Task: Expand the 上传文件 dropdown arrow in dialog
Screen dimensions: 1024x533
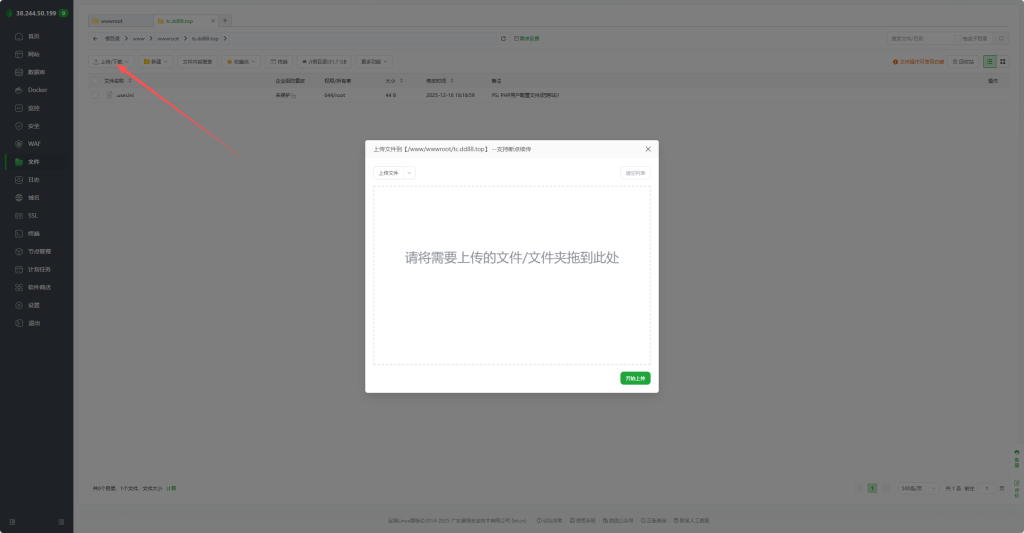Action: (409, 173)
